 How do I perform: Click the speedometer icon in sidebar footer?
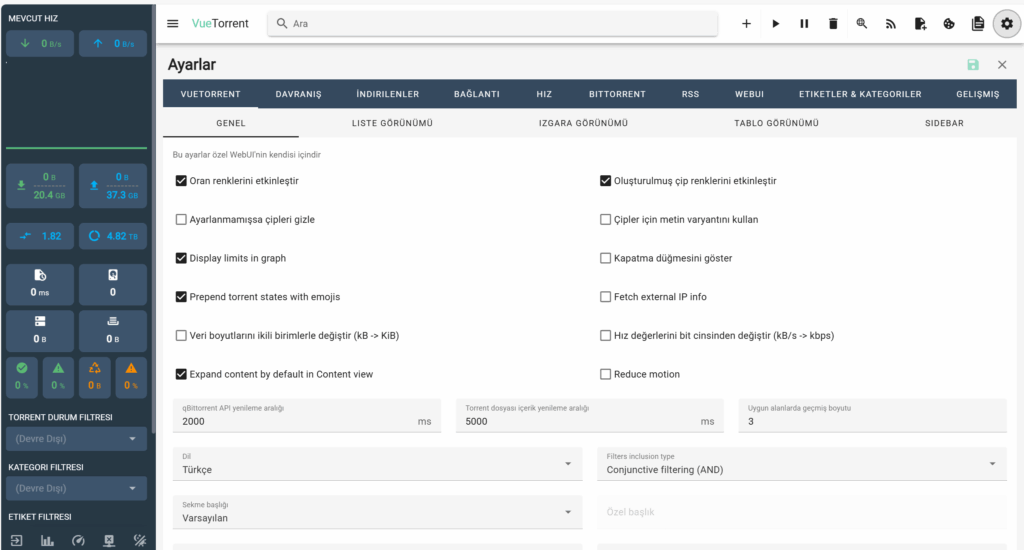78,541
